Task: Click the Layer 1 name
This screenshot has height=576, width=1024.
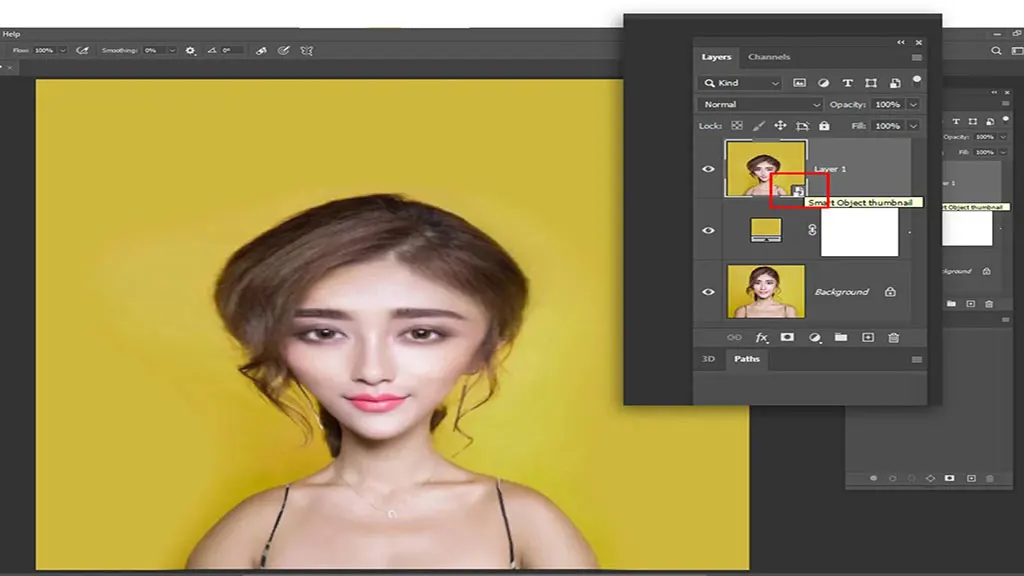Action: (x=830, y=169)
